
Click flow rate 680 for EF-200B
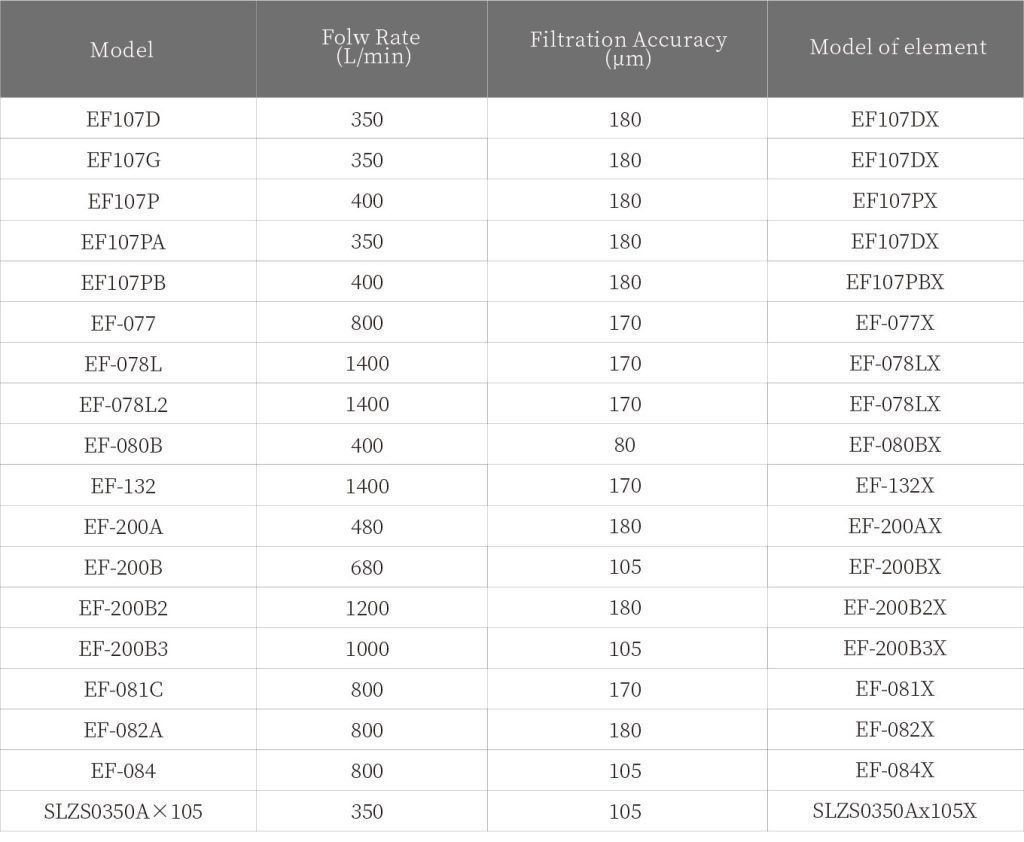(x=367, y=568)
